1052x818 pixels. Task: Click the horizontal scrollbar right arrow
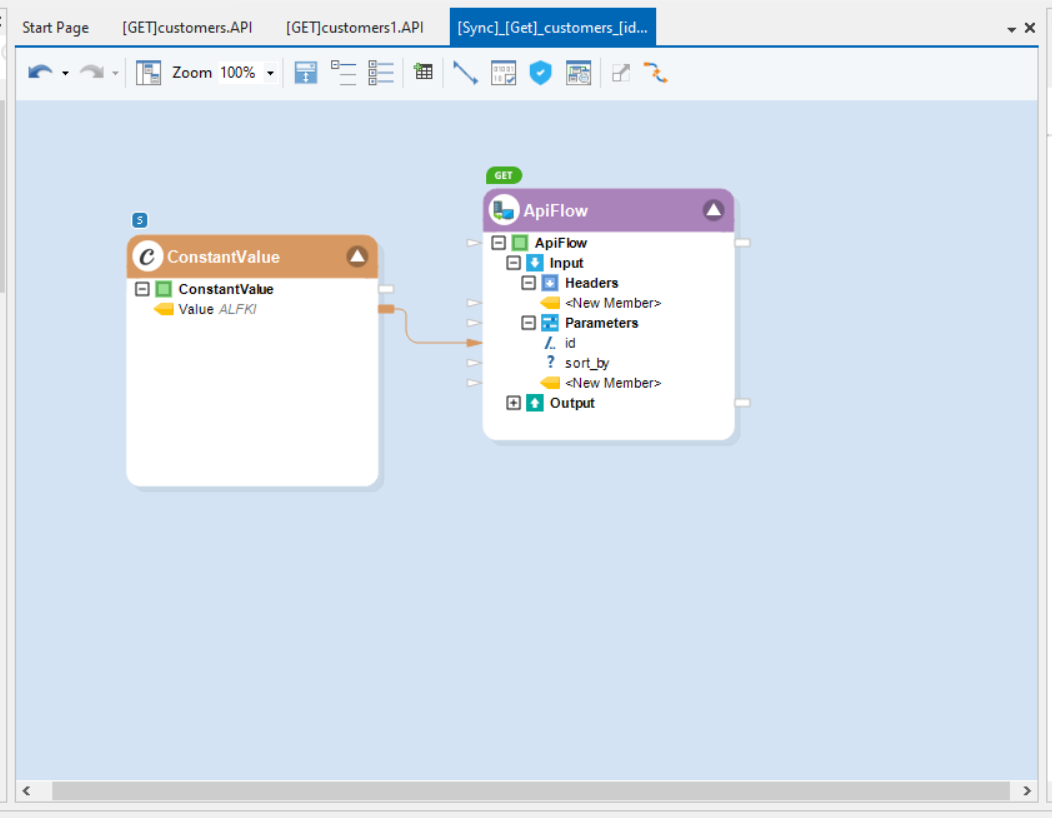1027,791
